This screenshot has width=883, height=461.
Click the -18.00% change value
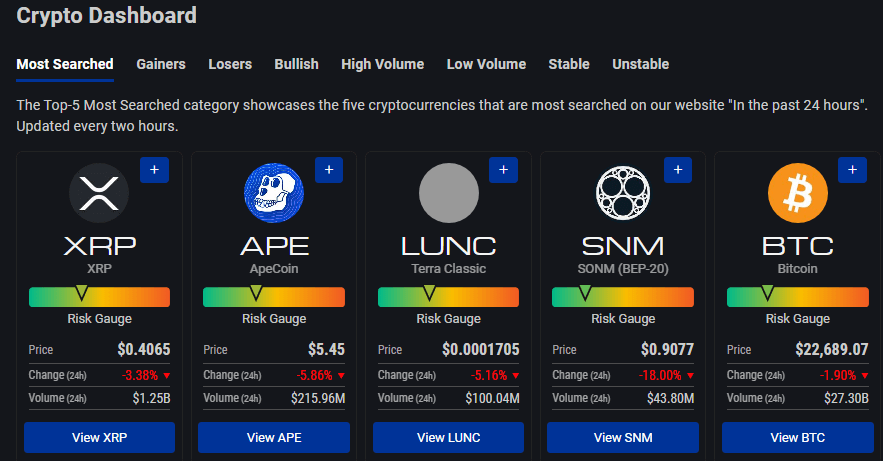coord(660,375)
